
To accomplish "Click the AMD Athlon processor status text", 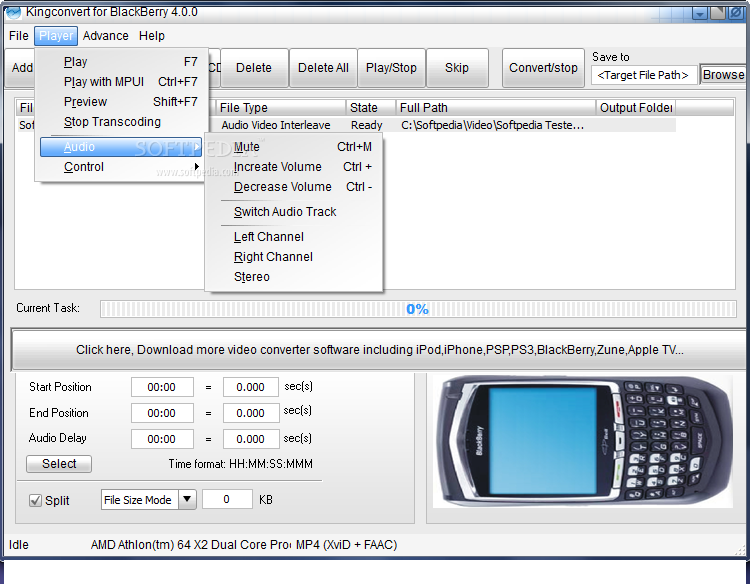I will 190,545.
